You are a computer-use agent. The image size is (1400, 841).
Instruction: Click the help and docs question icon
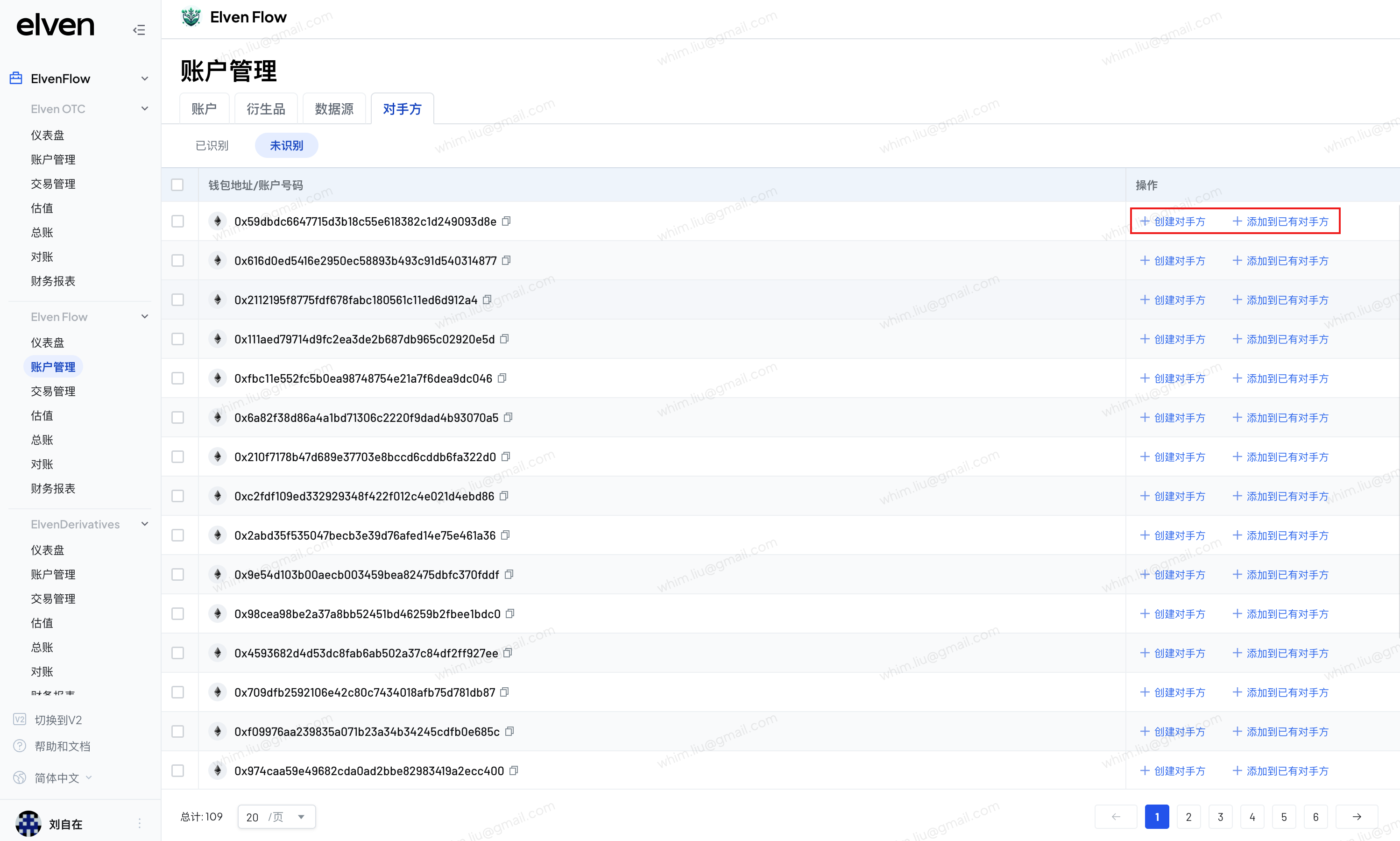[x=20, y=746]
